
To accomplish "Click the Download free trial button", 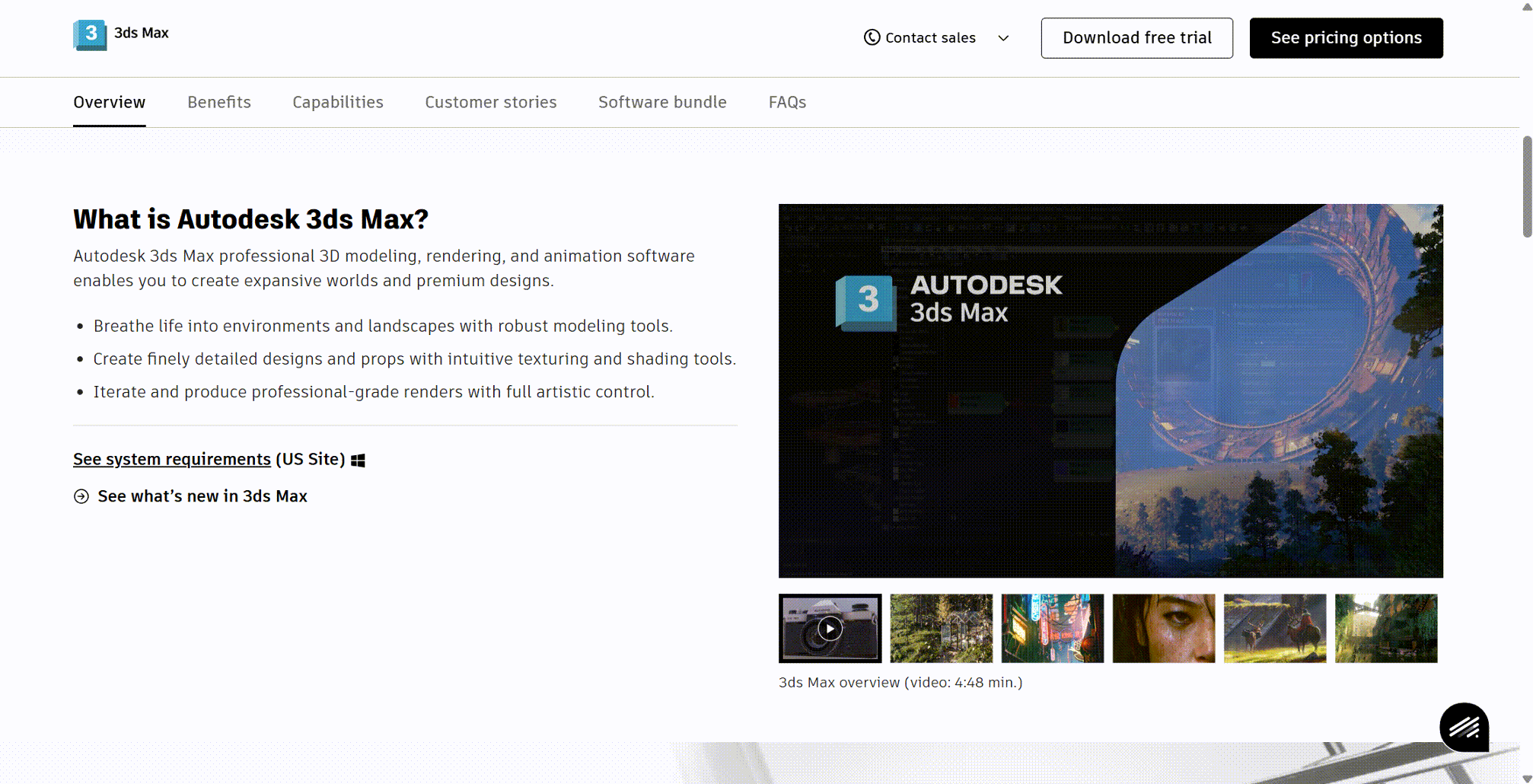I will 1137,38.
